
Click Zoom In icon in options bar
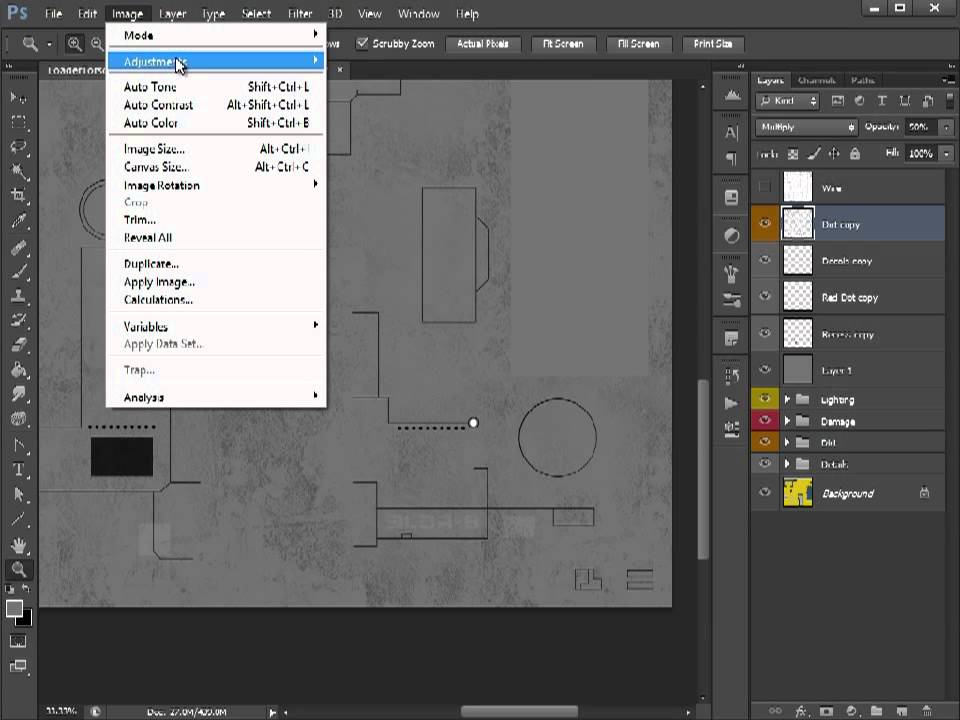(x=75, y=43)
